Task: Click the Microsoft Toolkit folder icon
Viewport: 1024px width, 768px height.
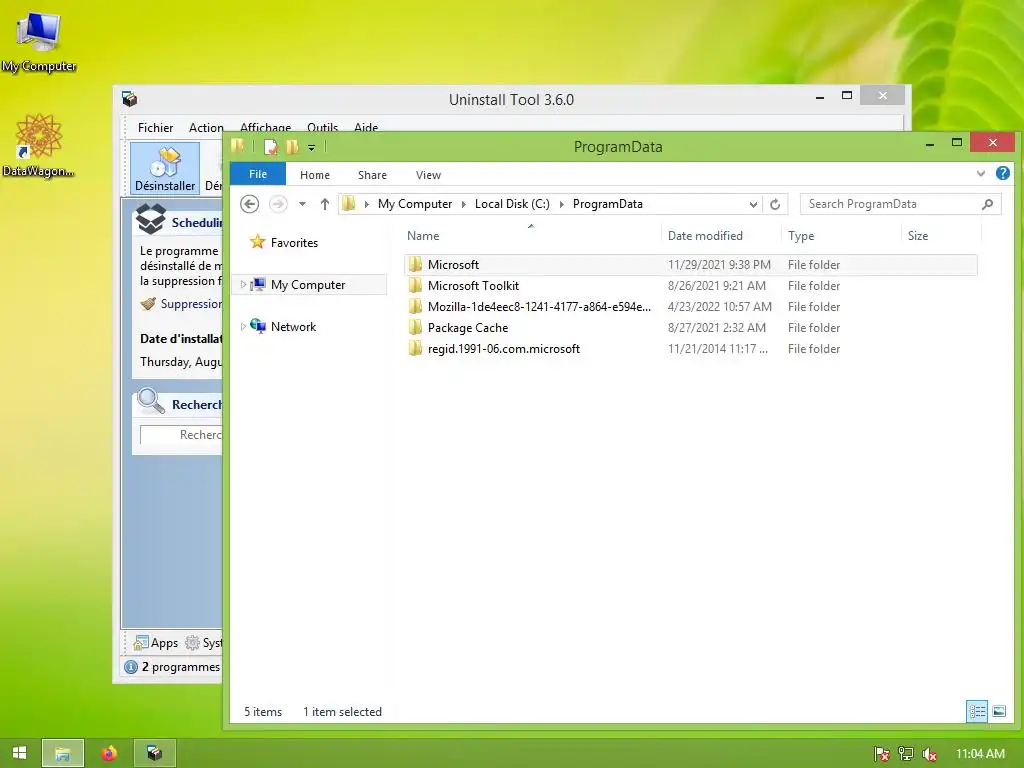Action: point(415,285)
